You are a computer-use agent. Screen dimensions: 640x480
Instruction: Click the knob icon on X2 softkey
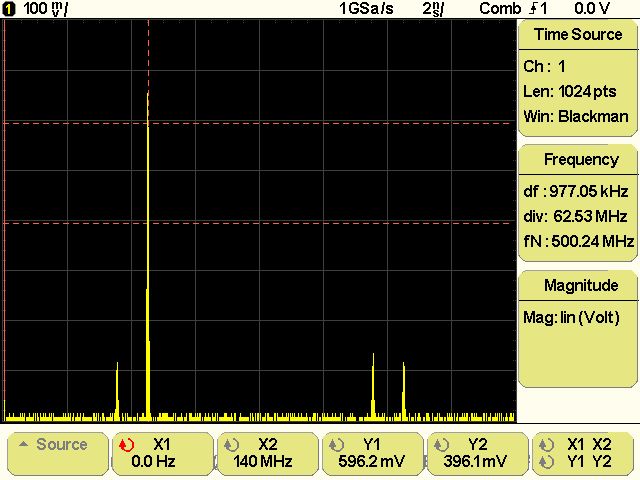pyautogui.click(x=231, y=445)
